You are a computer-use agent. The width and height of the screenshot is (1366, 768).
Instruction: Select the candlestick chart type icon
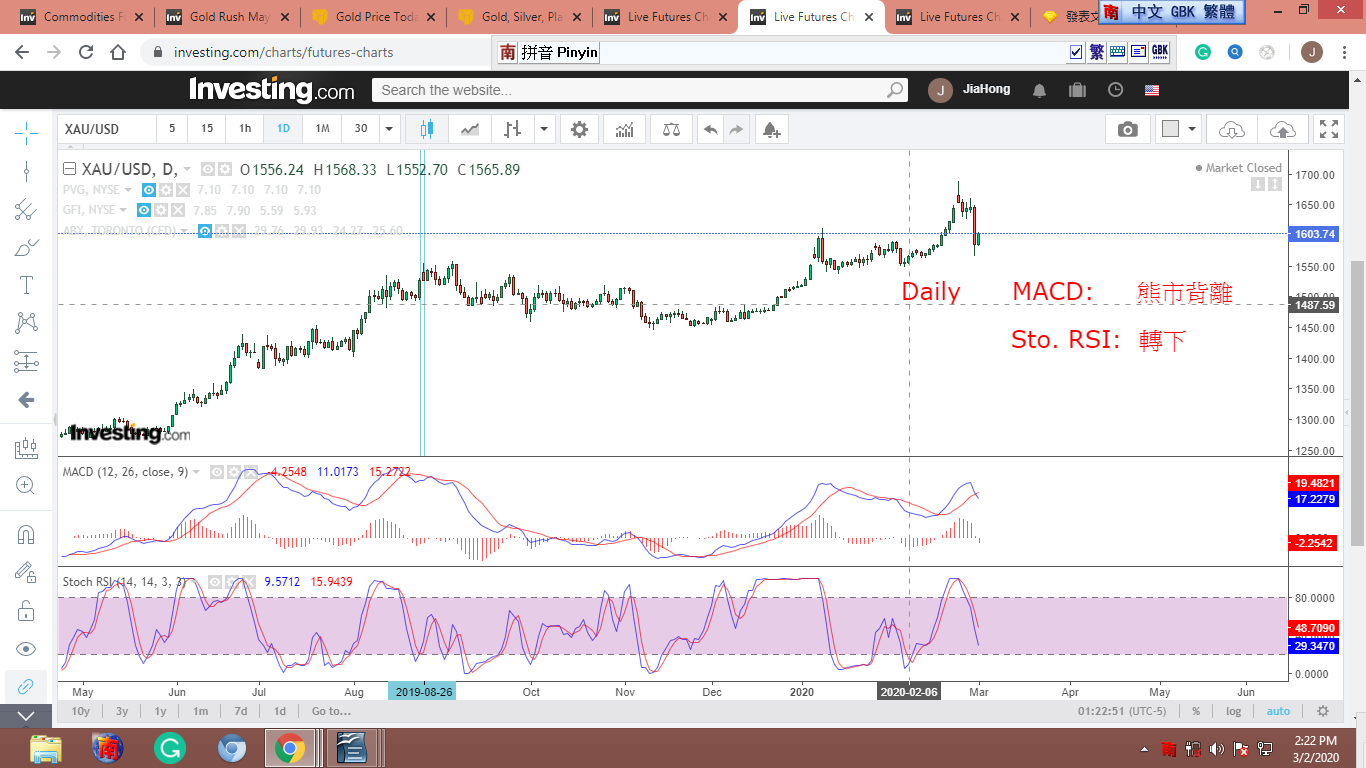tap(427, 129)
